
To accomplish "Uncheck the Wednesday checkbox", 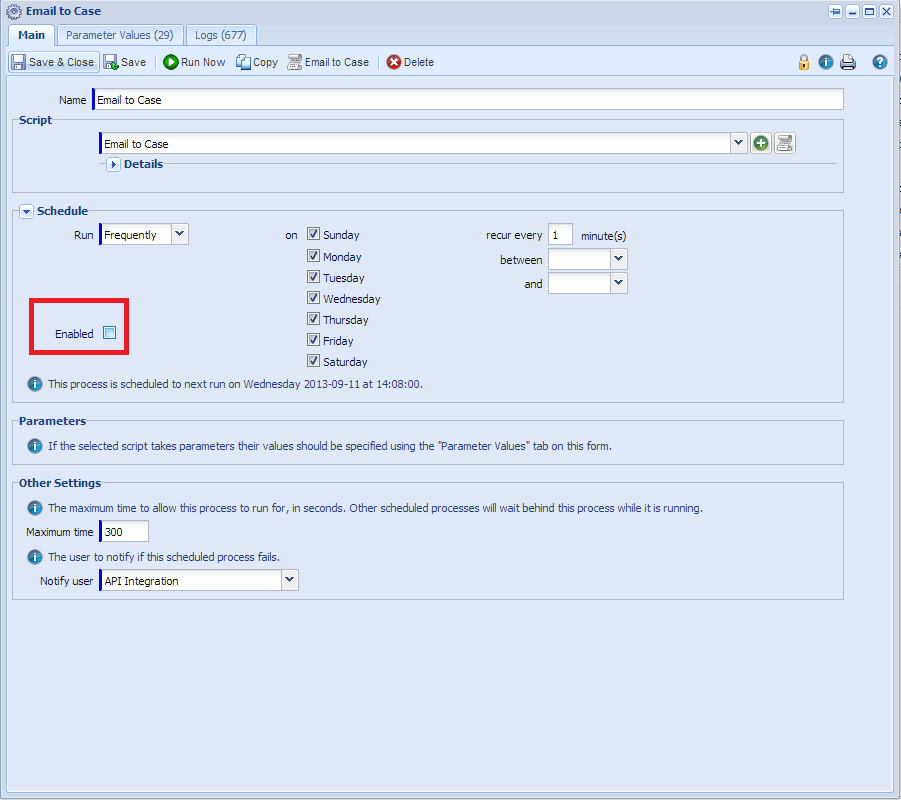I will click(x=313, y=298).
